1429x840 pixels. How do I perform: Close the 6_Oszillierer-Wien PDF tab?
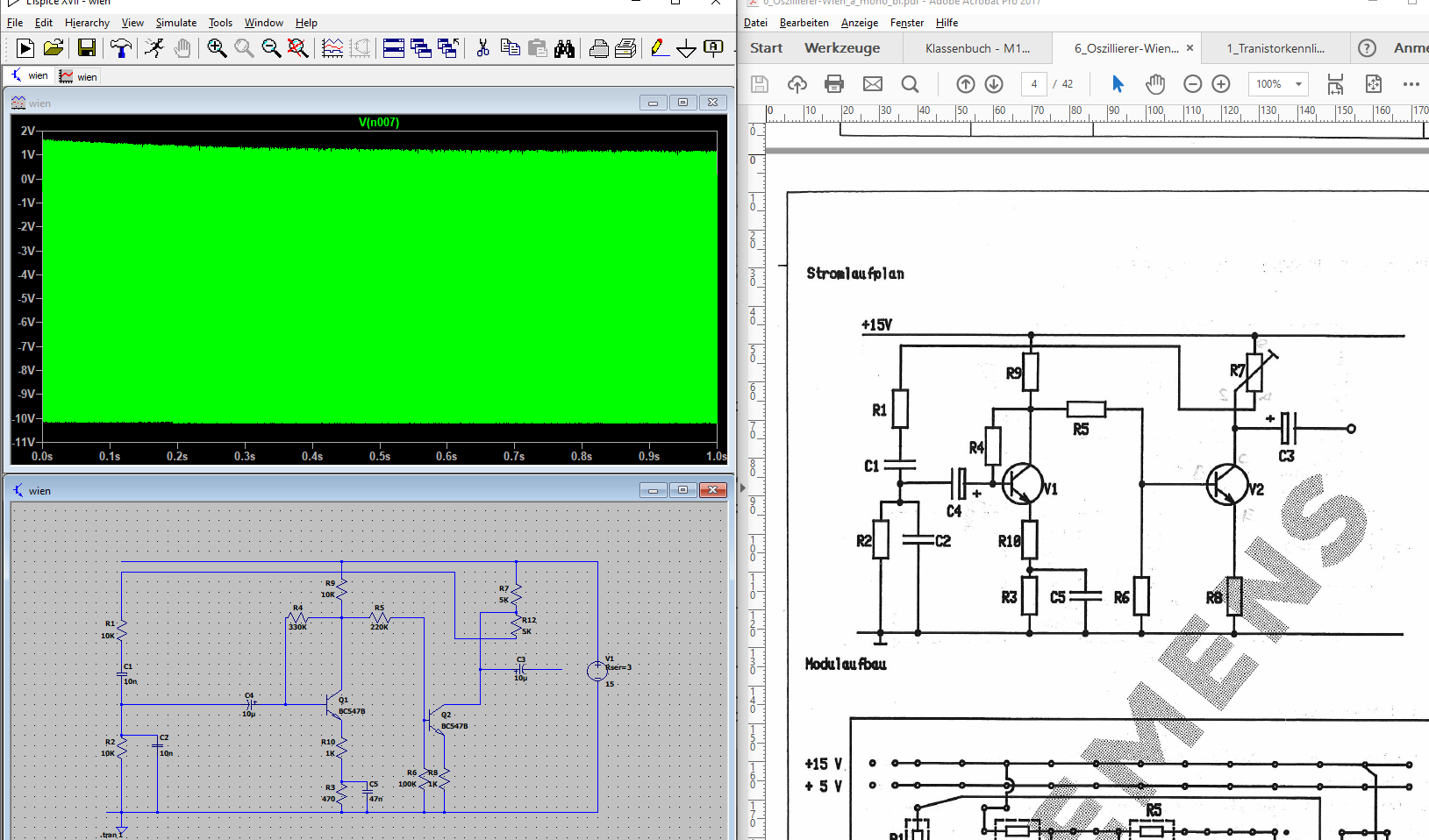tap(1190, 48)
